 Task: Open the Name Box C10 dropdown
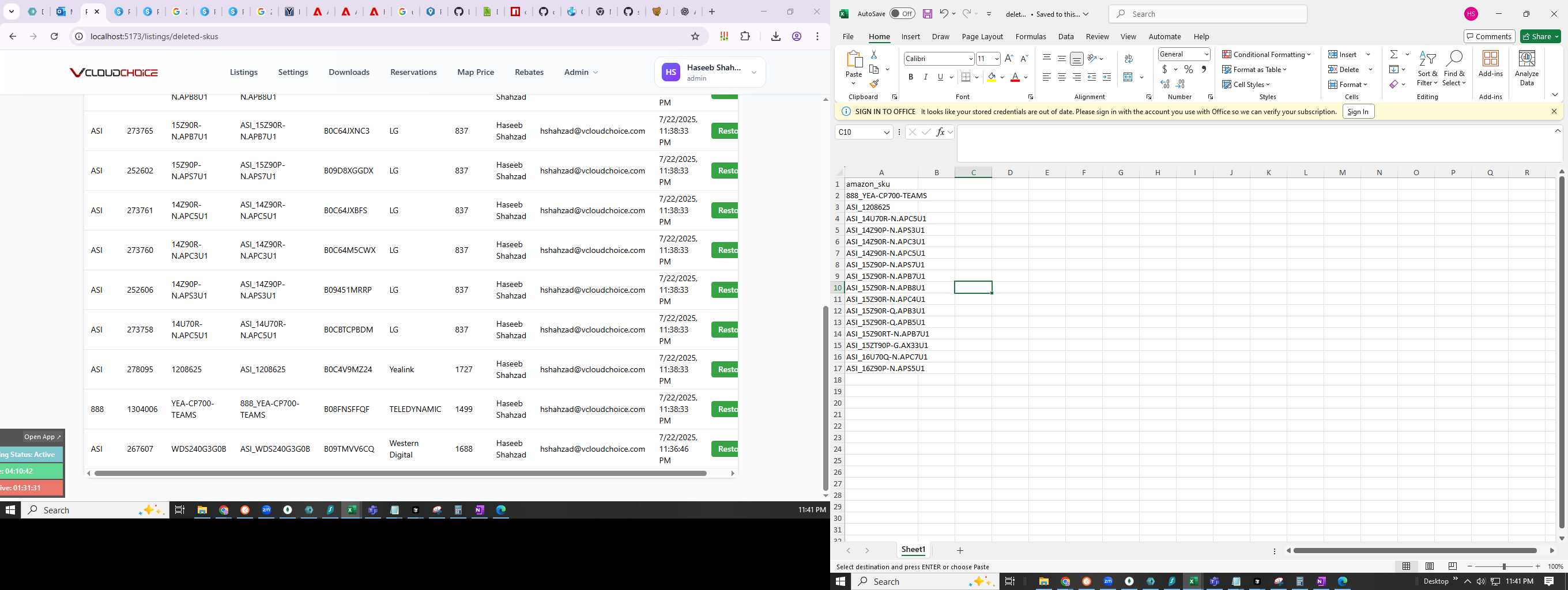887,133
